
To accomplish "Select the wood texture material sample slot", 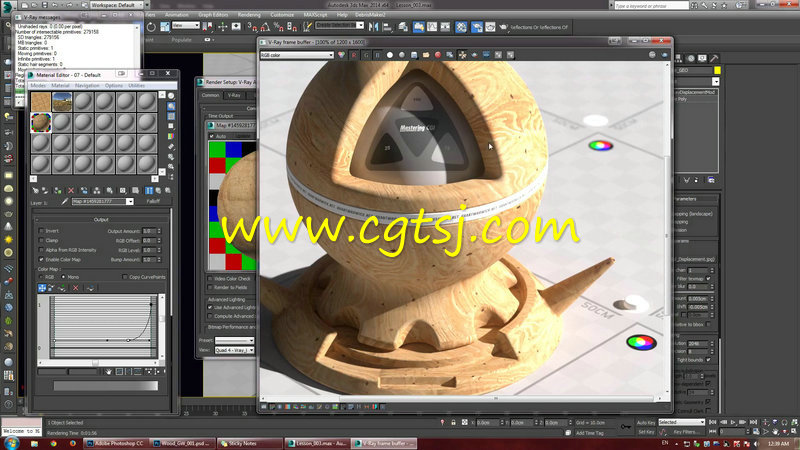I will 41,102.
